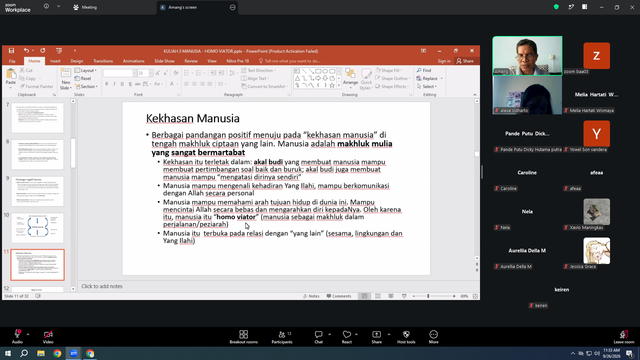Toggle Bold formatting
The image size is (640, 360).
tap(107, 84)
